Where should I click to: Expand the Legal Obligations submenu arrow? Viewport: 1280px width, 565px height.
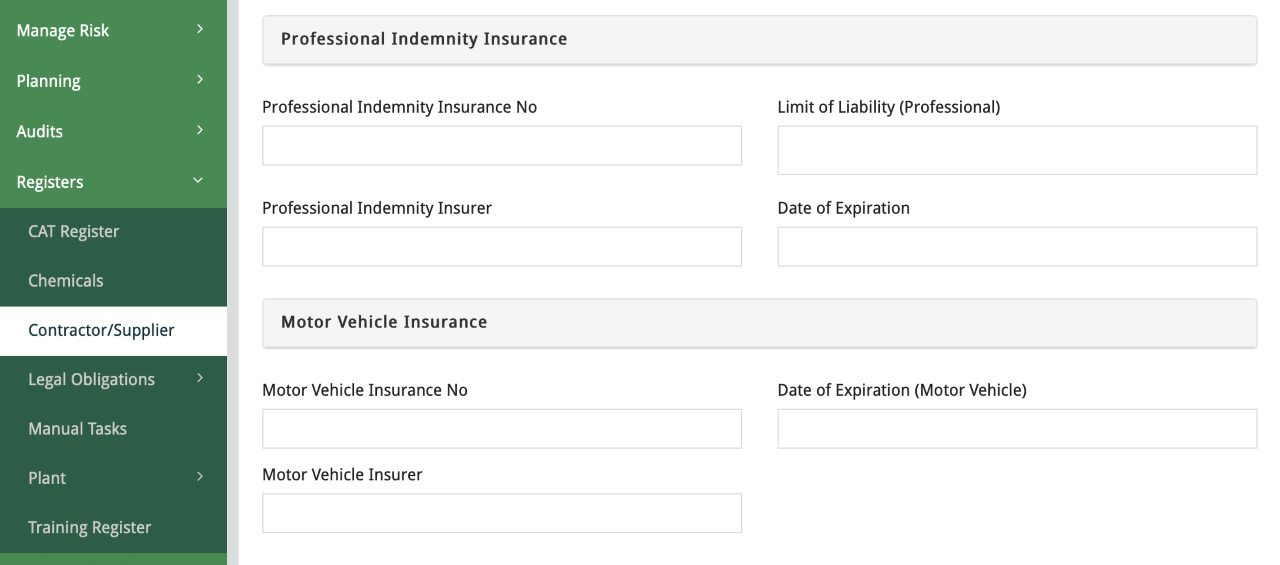pos(200,379)
